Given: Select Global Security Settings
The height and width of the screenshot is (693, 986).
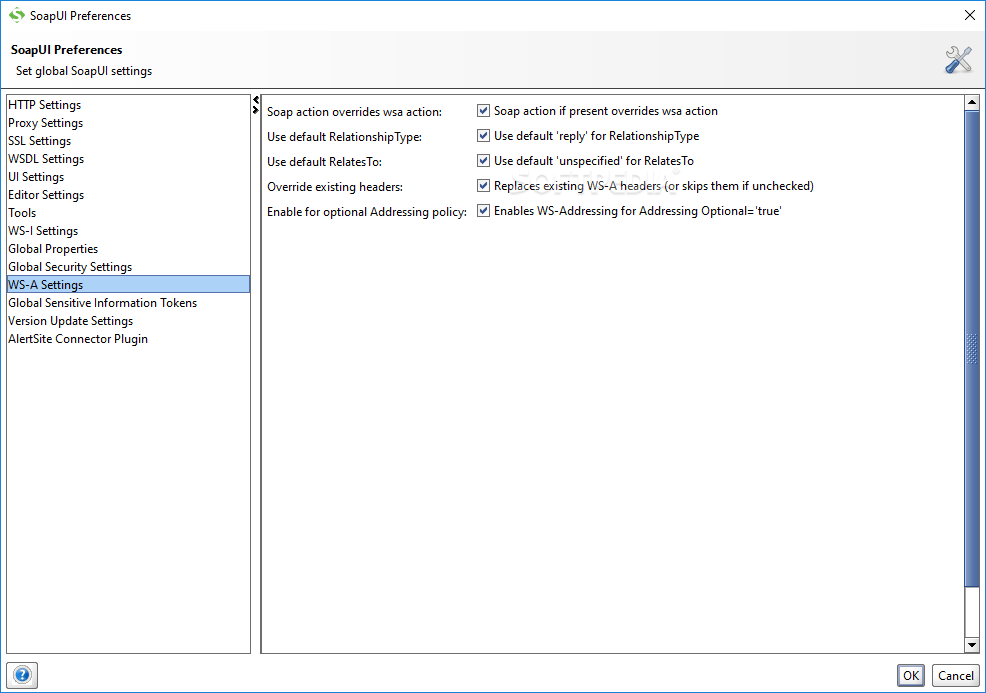Looking at the screenshot, I should [x=128, y=267].
